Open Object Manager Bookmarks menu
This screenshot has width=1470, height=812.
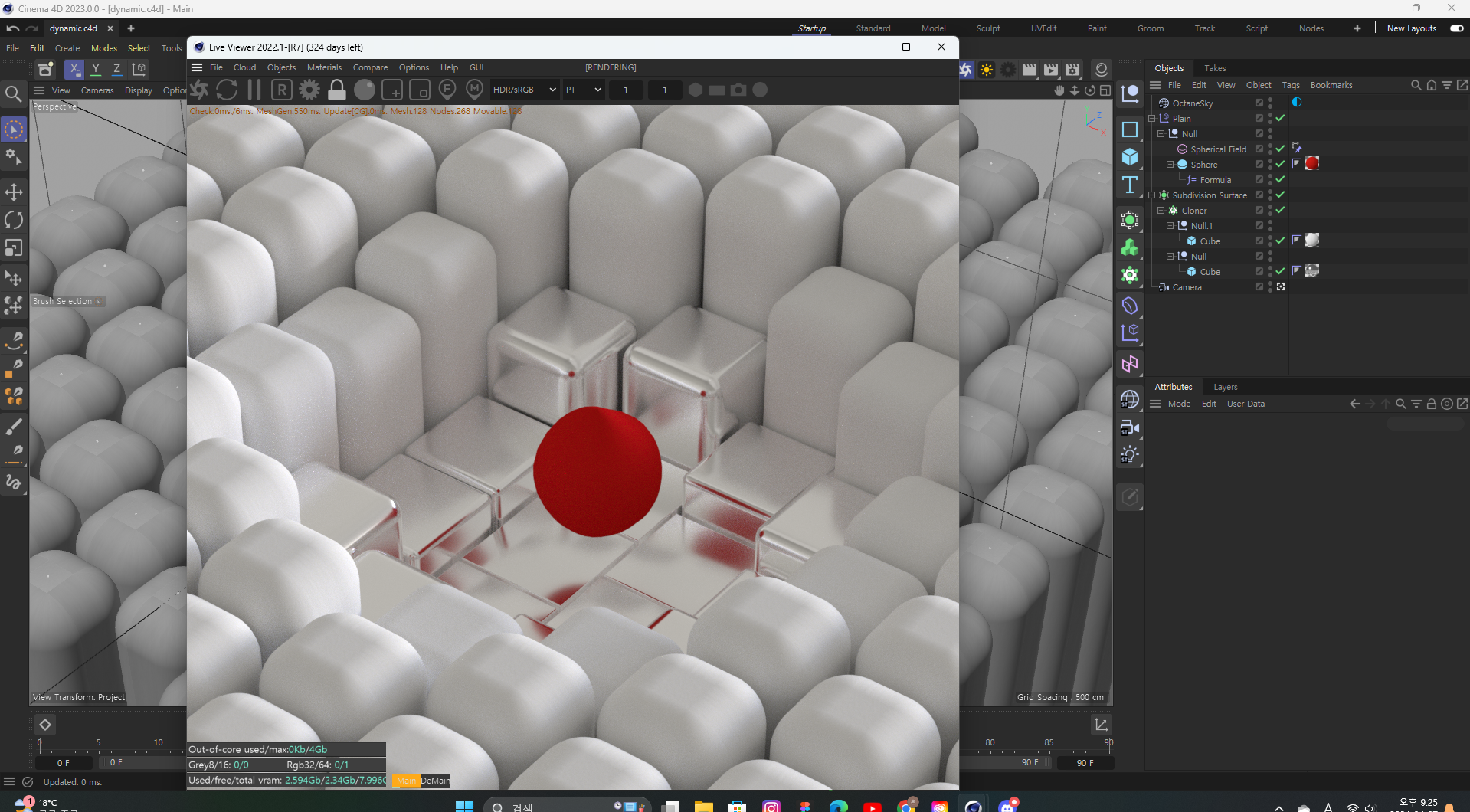point(1331,85)
